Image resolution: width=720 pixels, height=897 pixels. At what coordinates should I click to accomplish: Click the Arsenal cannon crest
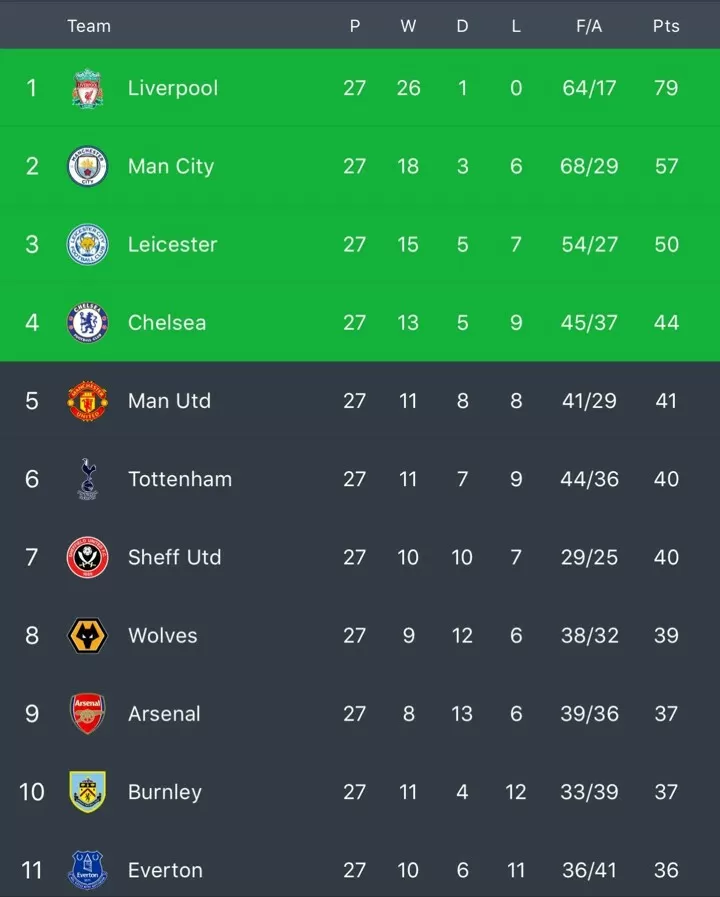point(87,713)
